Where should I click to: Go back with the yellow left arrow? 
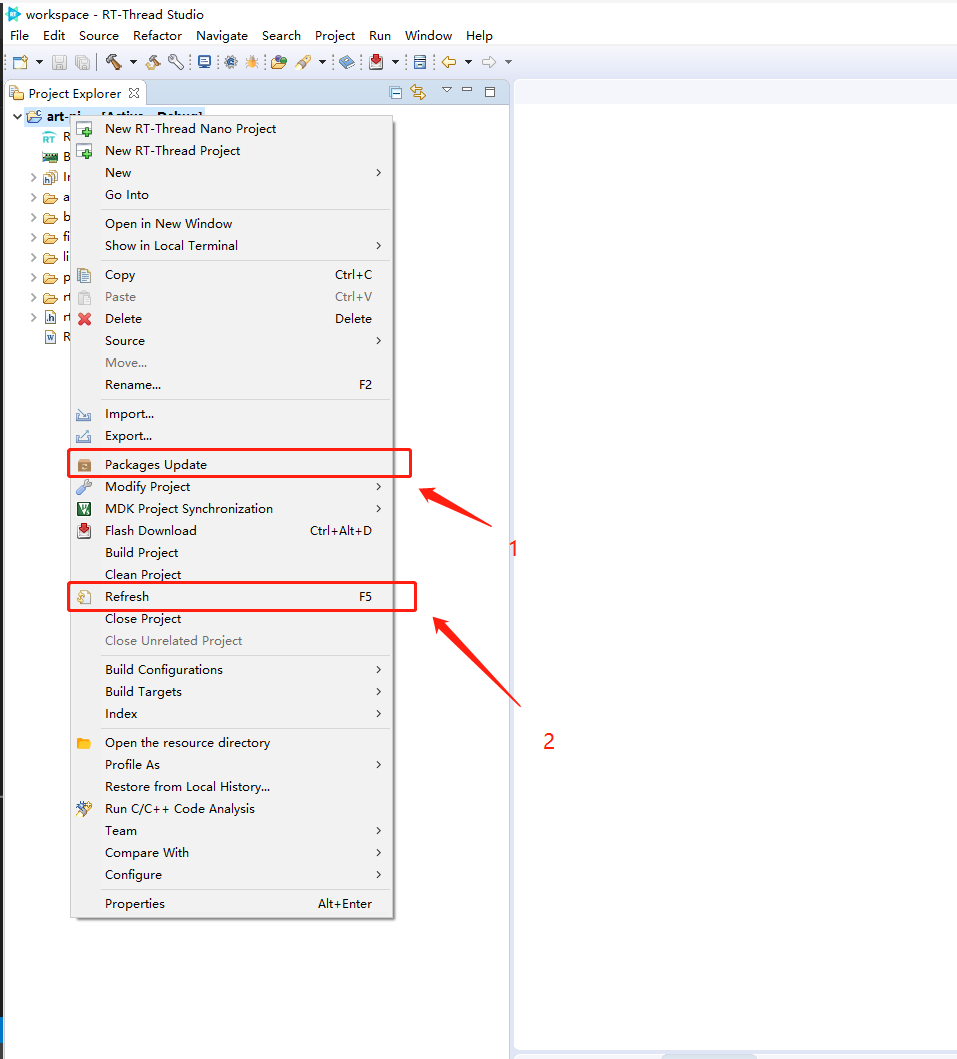[x=449, y=62]
